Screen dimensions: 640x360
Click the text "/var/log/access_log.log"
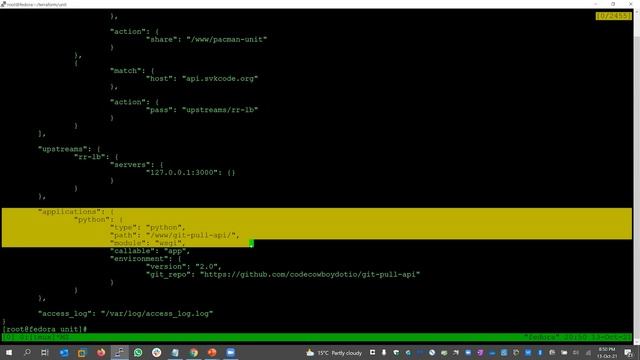pyautogui.click(x=157, y=313)
